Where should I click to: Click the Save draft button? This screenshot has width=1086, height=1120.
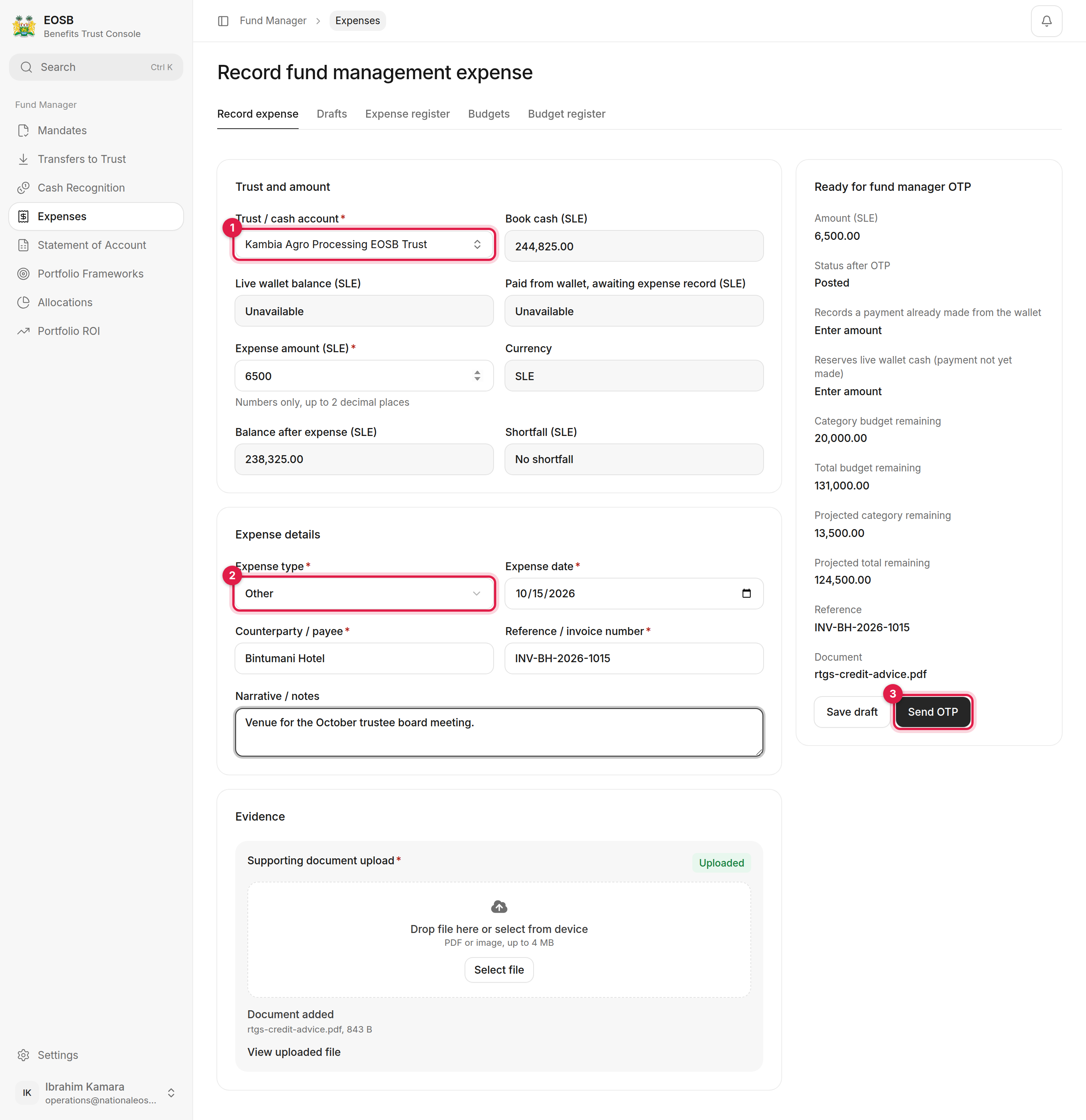[851, 712]
